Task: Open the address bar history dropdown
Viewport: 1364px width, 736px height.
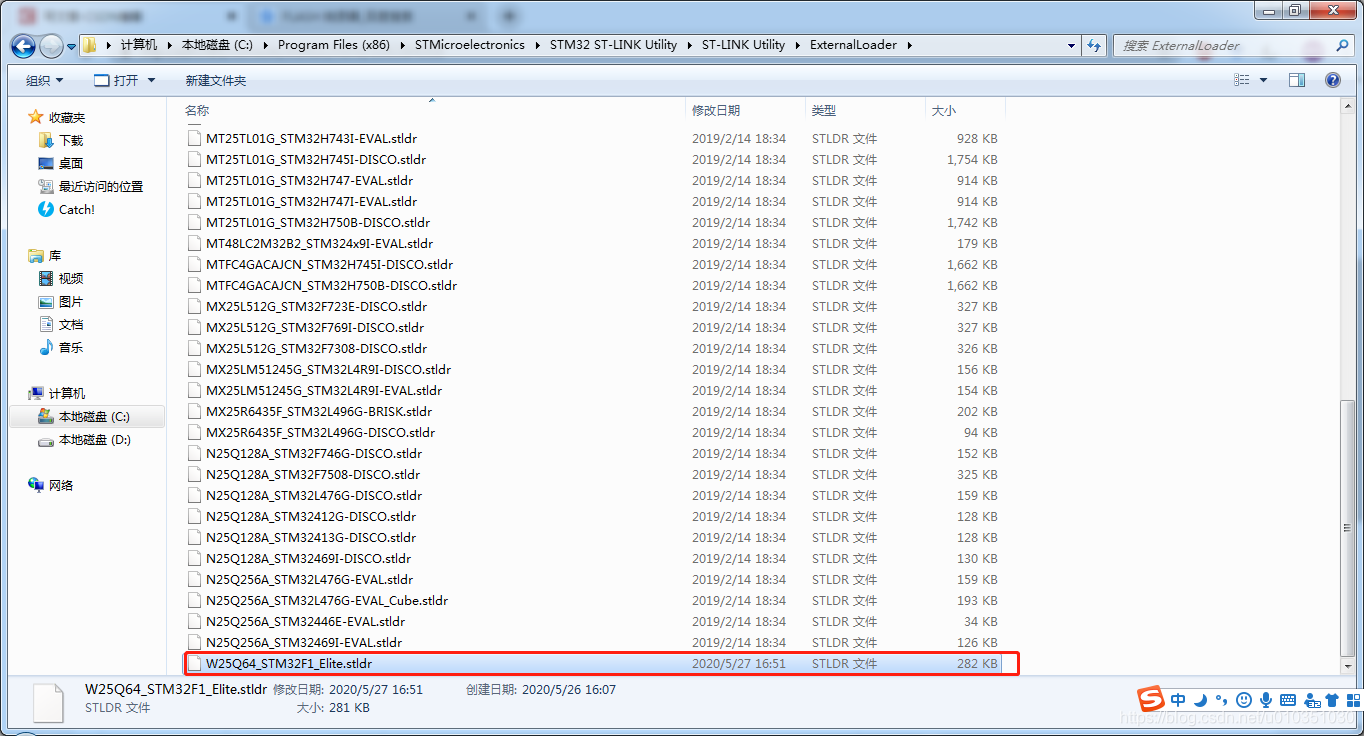Action: pyautogui.click(x=1071, y=45)
